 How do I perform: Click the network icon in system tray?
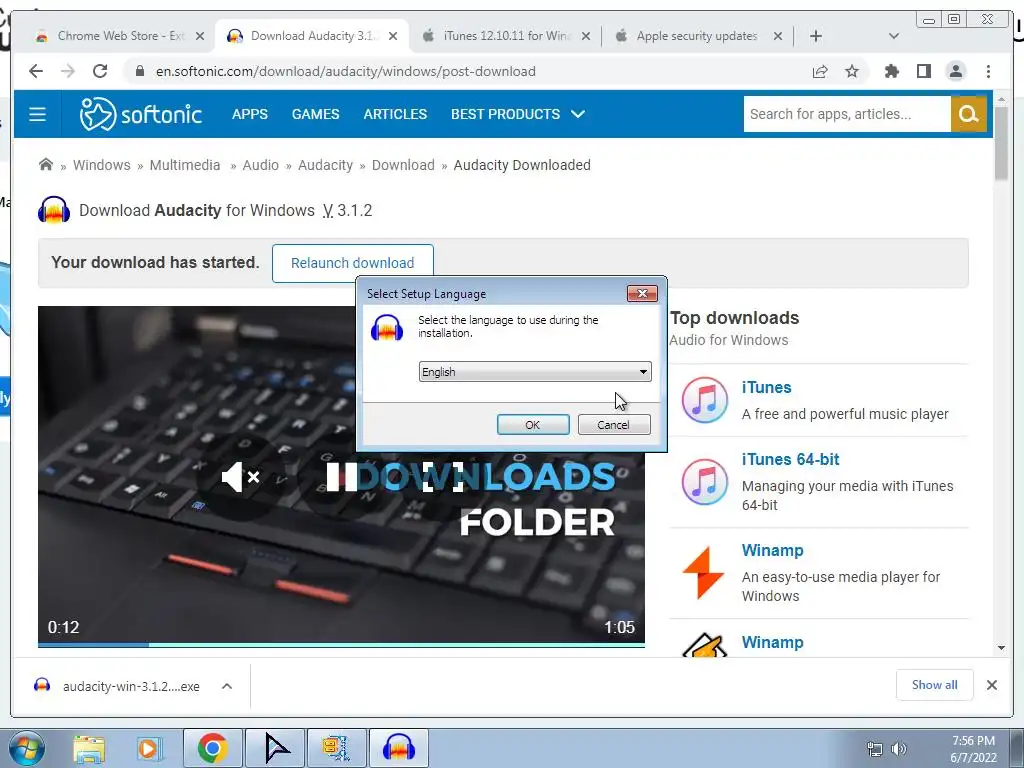point(874,749)
